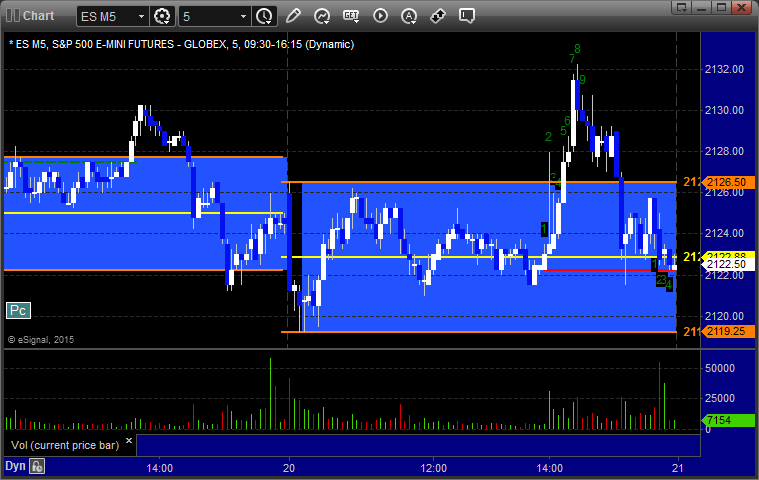Open the gear symbol settings menu

tap(162, 16)
